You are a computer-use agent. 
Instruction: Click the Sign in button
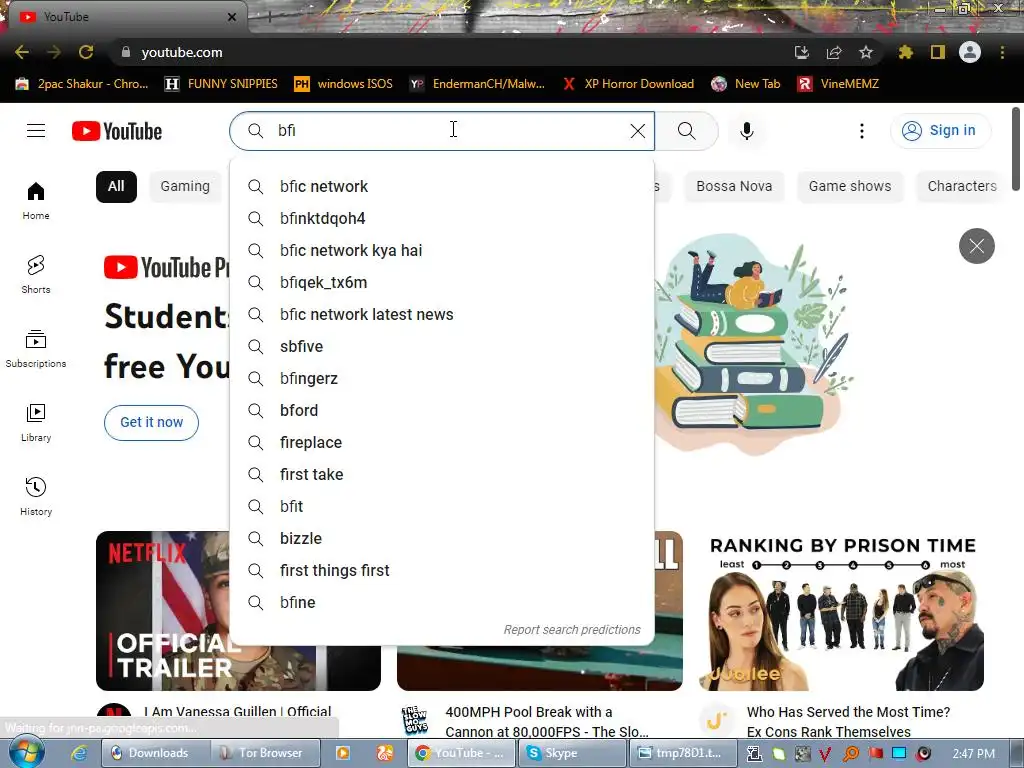click(940, 131)
